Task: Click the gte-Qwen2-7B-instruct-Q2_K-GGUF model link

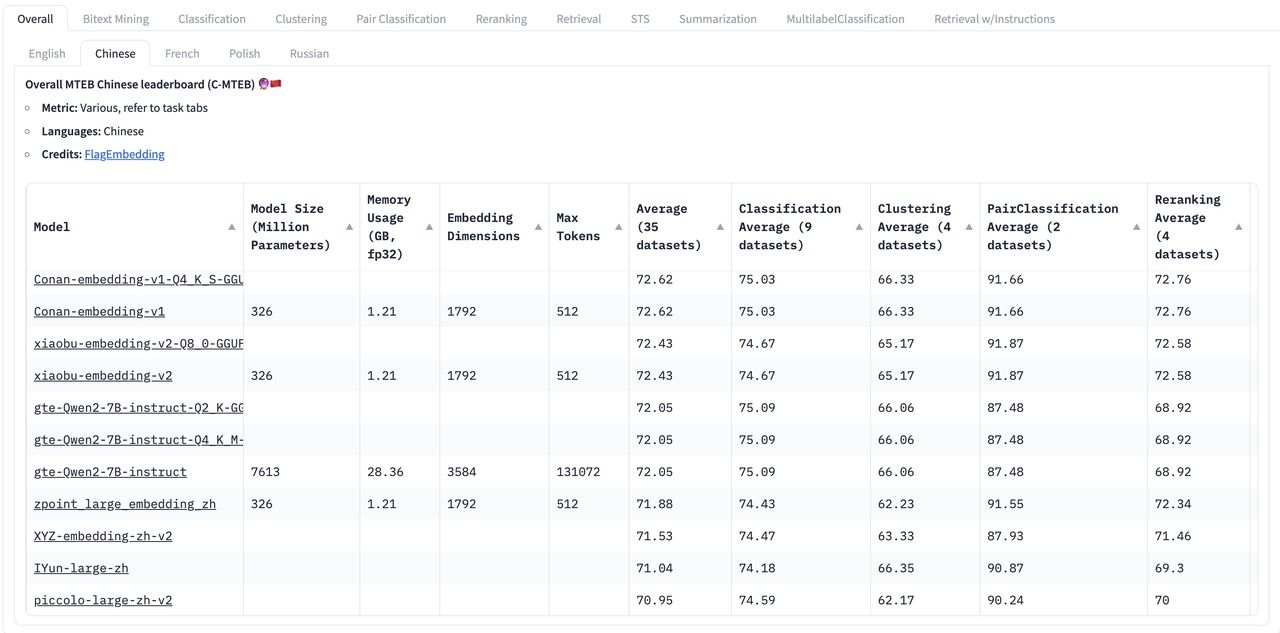Action: [138, 407]
